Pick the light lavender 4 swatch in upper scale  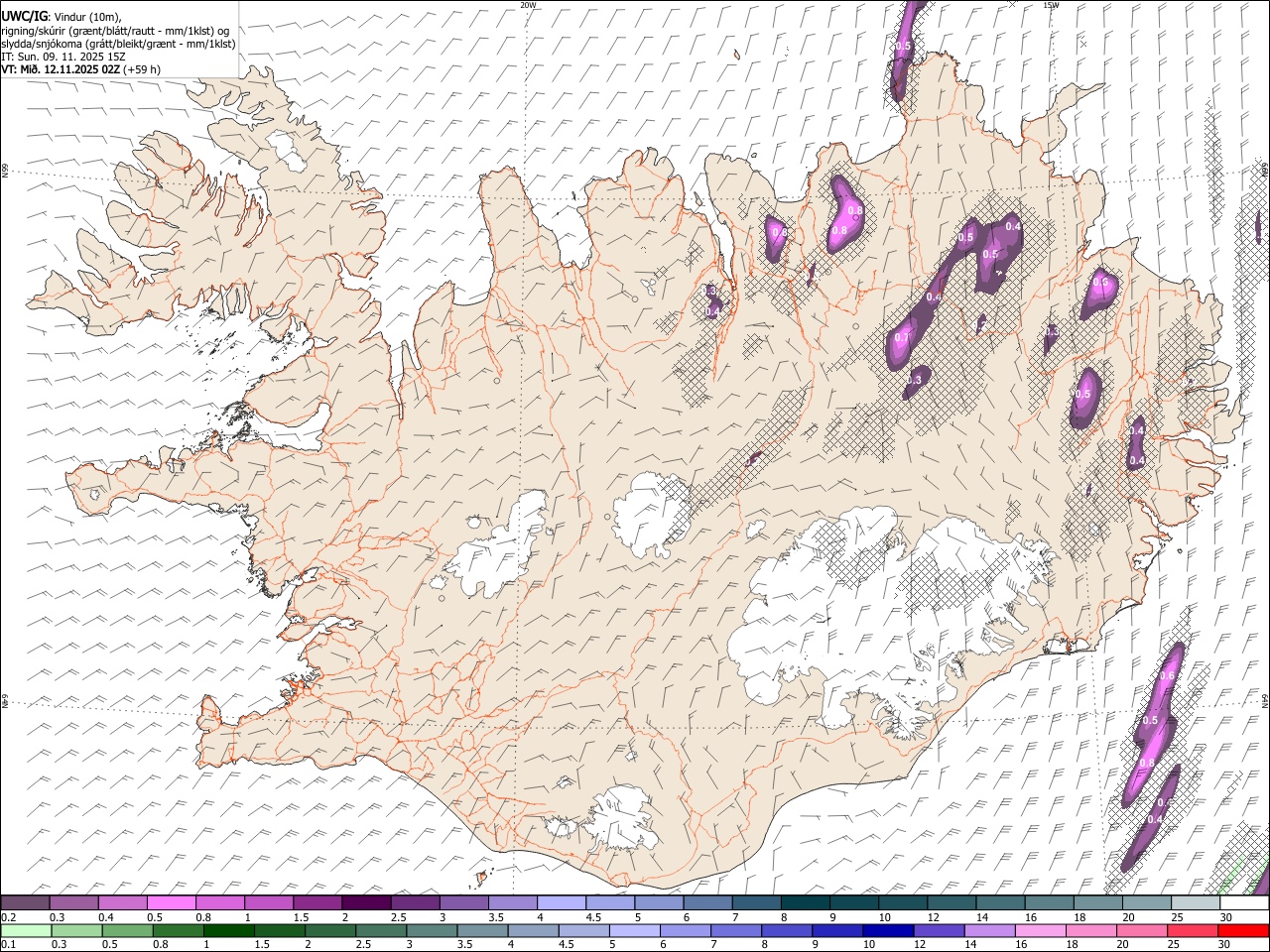[562, 903]
